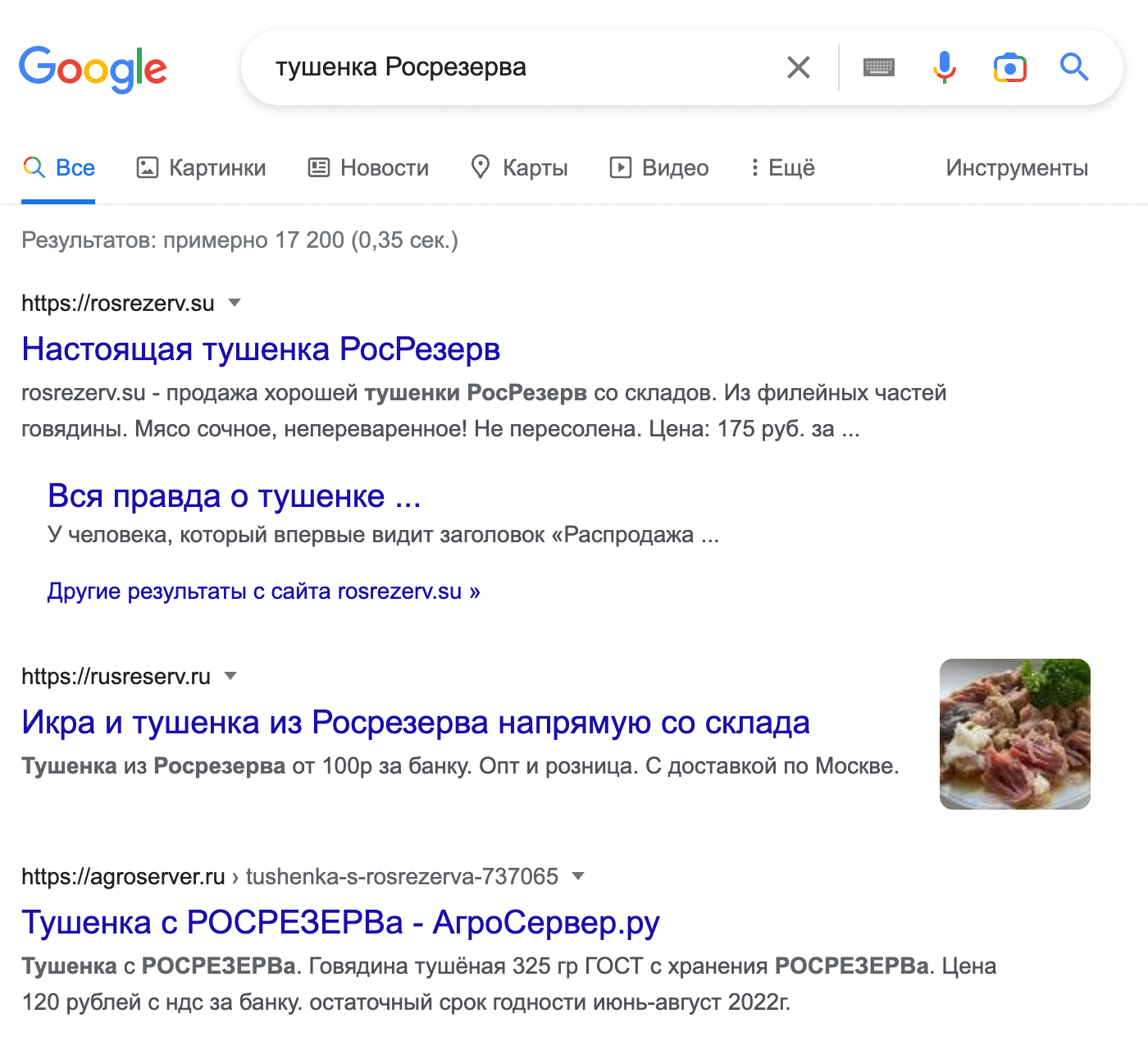Show Другие результаты с сайта rosrezerv.su

pyautogui.click(x=263, y=591)
